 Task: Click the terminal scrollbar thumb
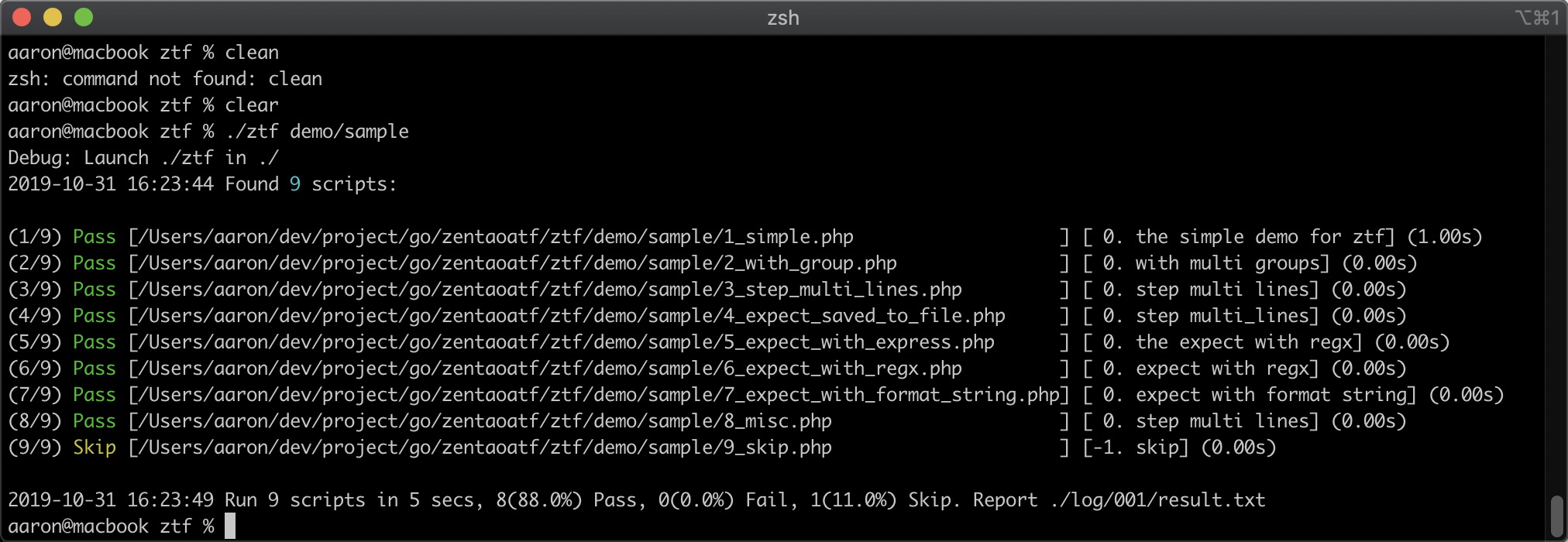(1557, 515)
